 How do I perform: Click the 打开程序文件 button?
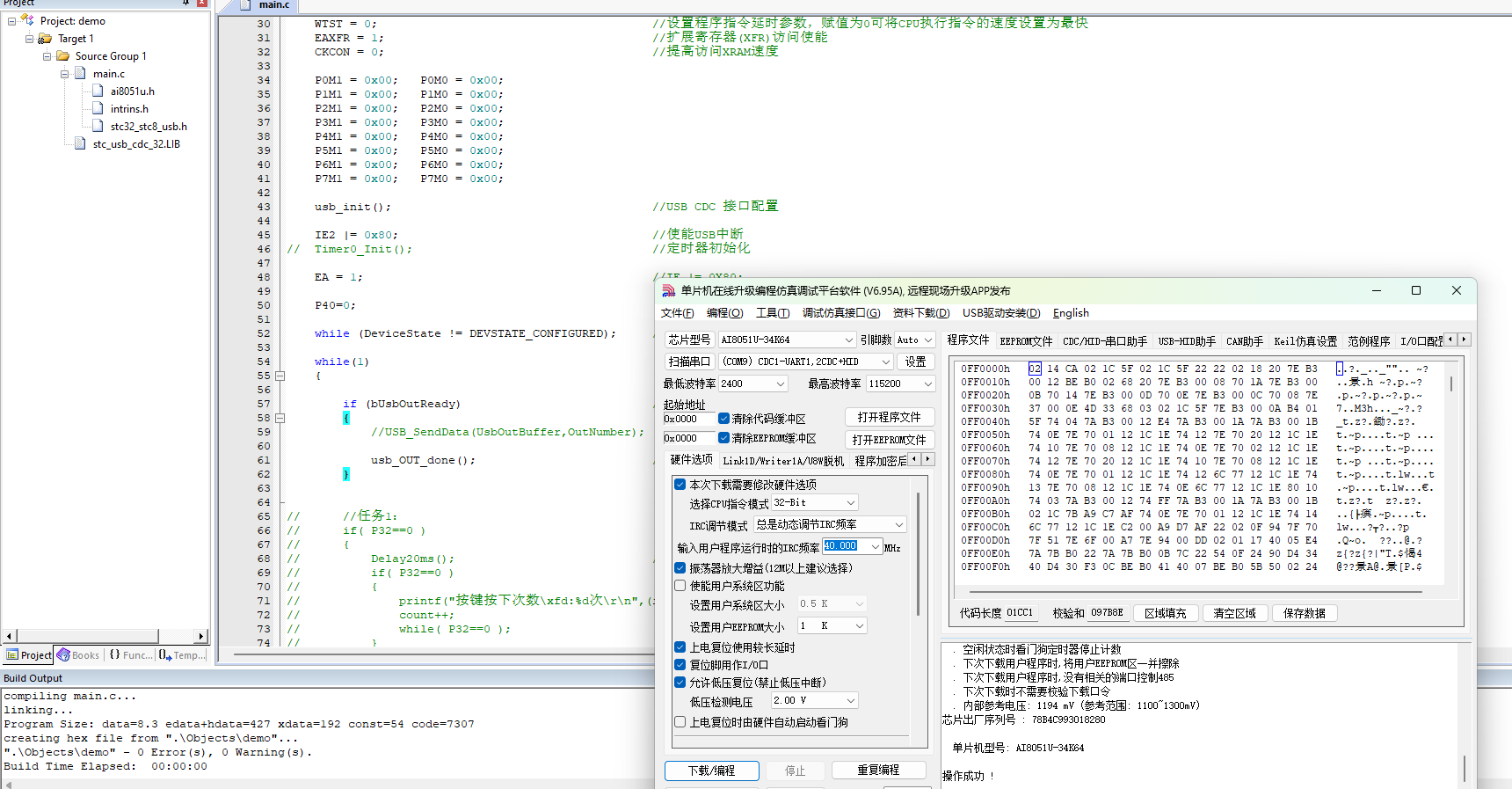click(889, 417)
